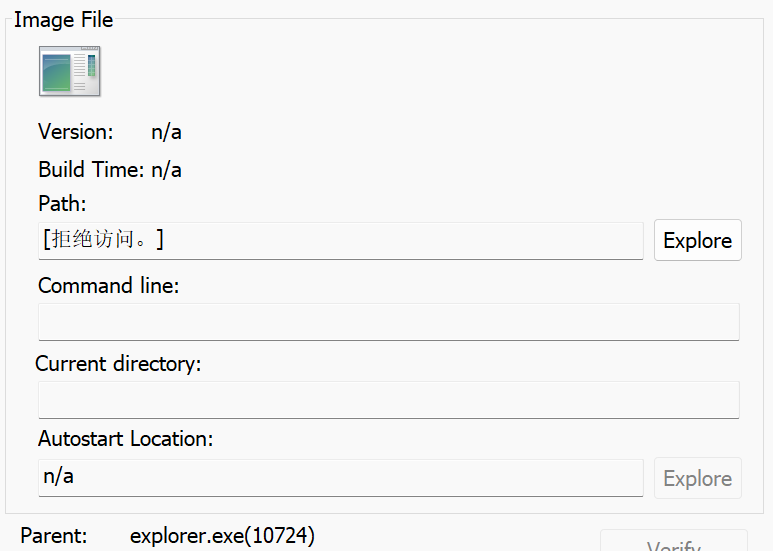Click the explorer.exe(10724) parent process text
Viewport: 773px width, 551px height.
tap(222, 536)
